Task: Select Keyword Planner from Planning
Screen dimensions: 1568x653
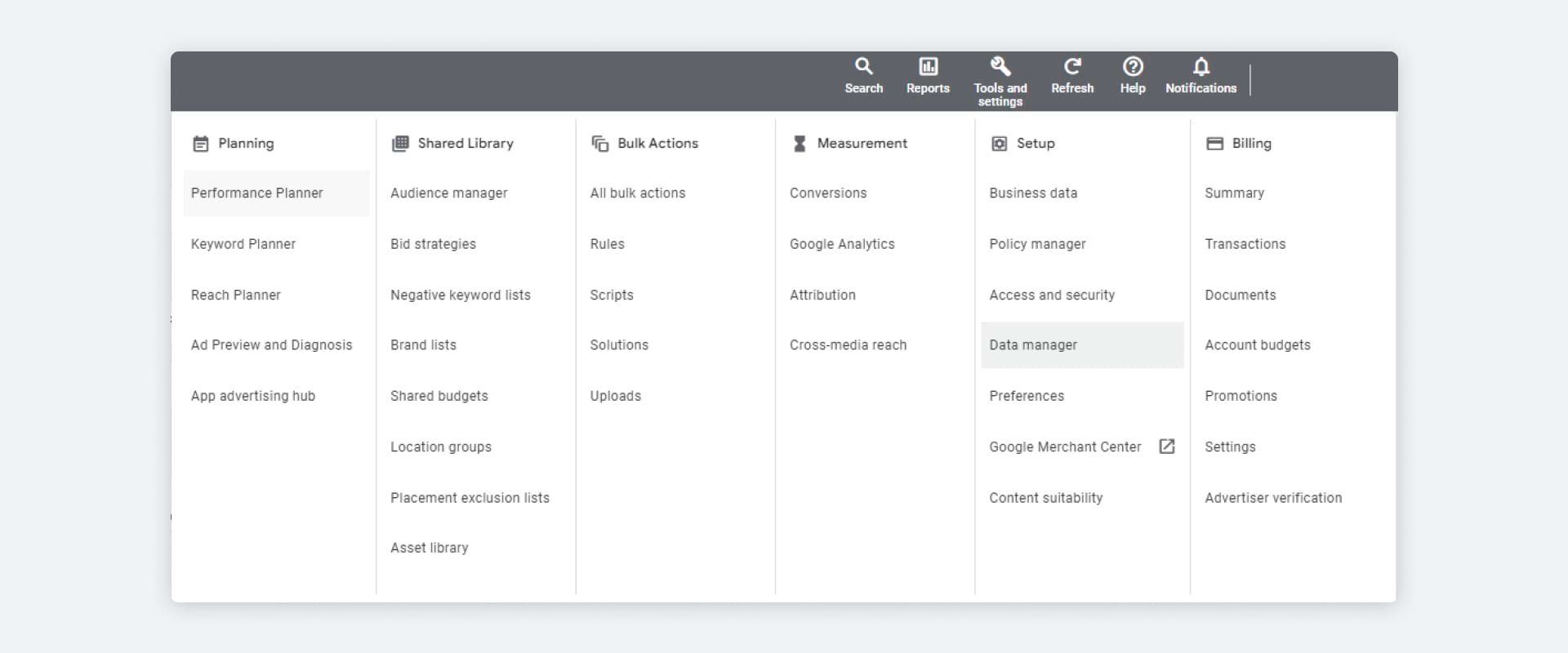Action: (243, 244)
